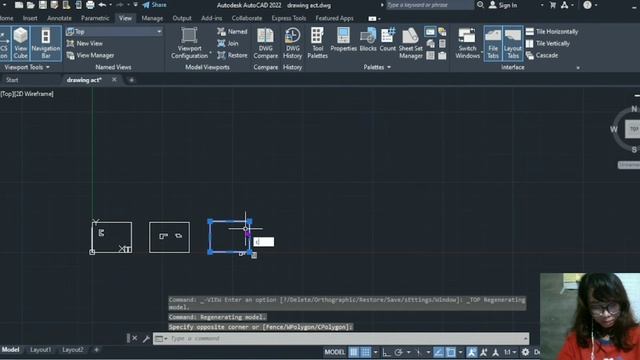Toggle ortho mode in status bar
640x360 pixels.
pyautogui.click(x=386, y=352)
